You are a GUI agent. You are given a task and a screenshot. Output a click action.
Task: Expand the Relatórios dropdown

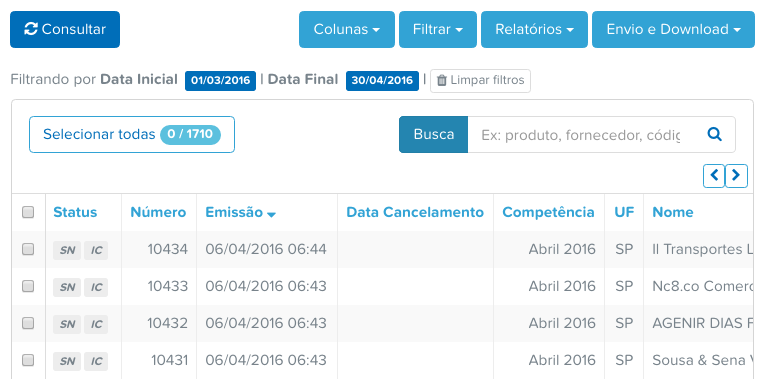tap(534, 29)
